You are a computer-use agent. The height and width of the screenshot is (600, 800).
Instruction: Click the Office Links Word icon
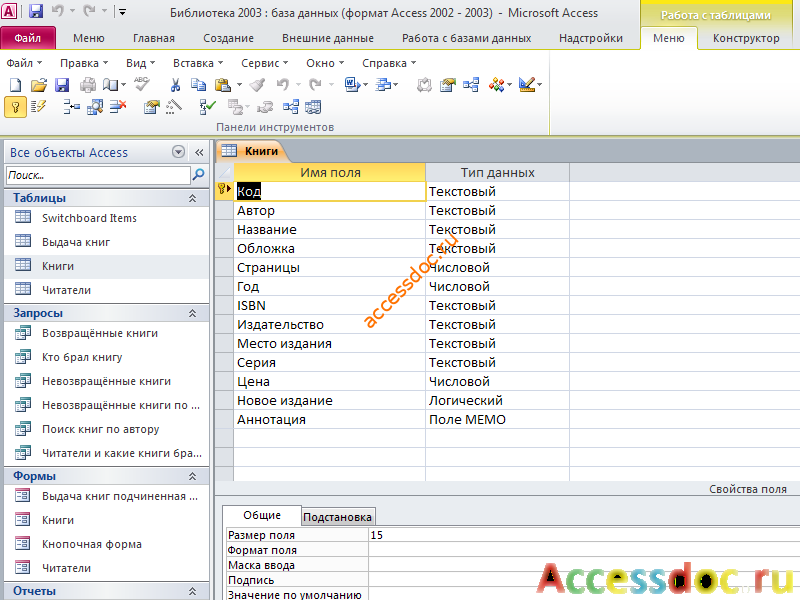point(352,85)
